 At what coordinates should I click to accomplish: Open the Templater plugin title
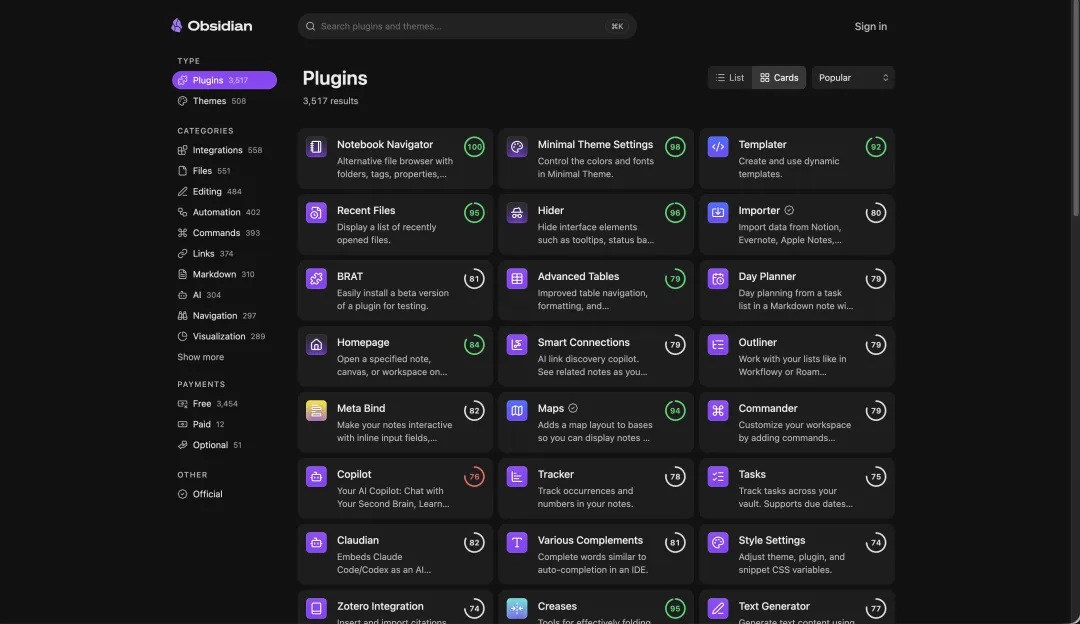[762, 145]
